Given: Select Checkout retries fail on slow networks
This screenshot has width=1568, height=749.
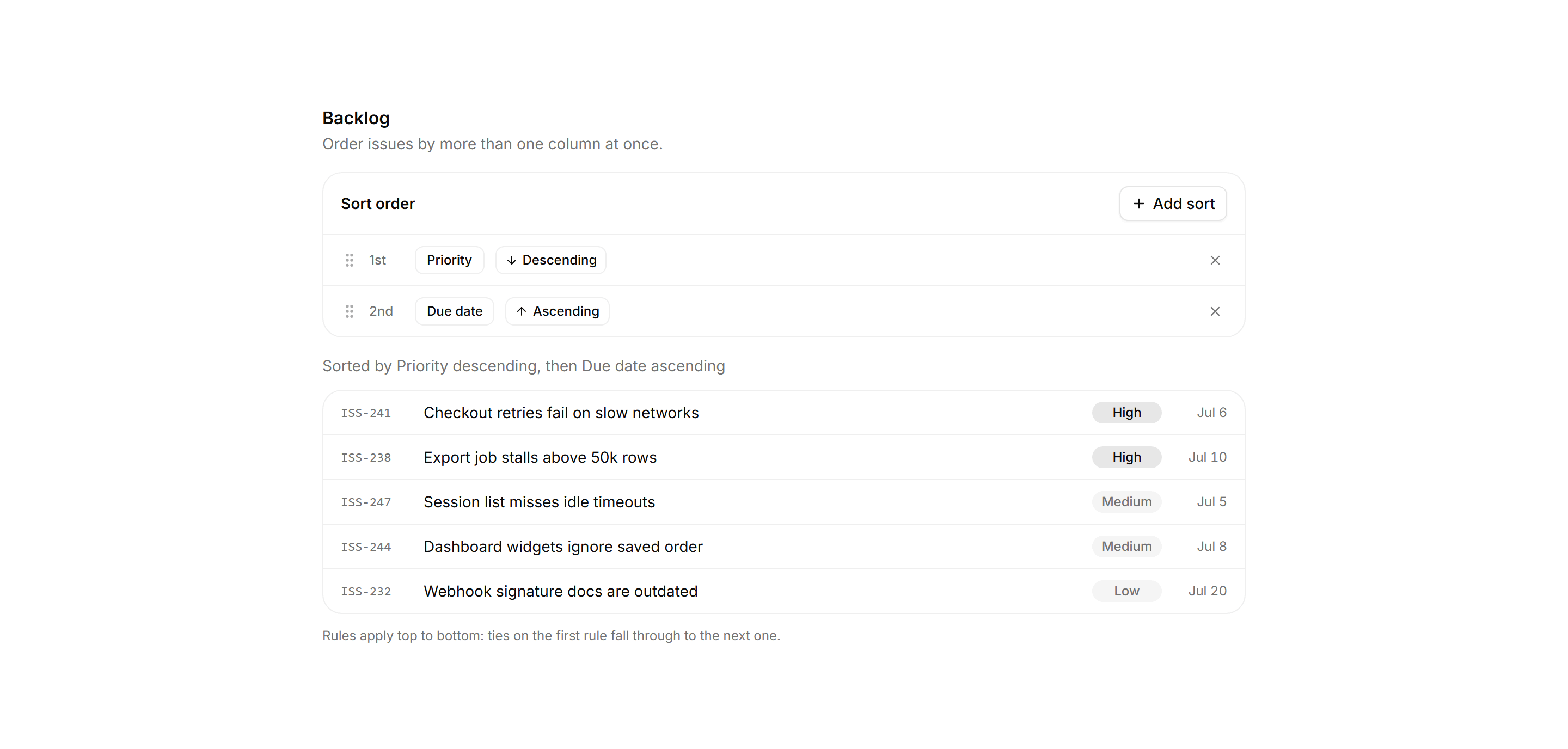Looking at the screenshot, I should click(561, 413).
